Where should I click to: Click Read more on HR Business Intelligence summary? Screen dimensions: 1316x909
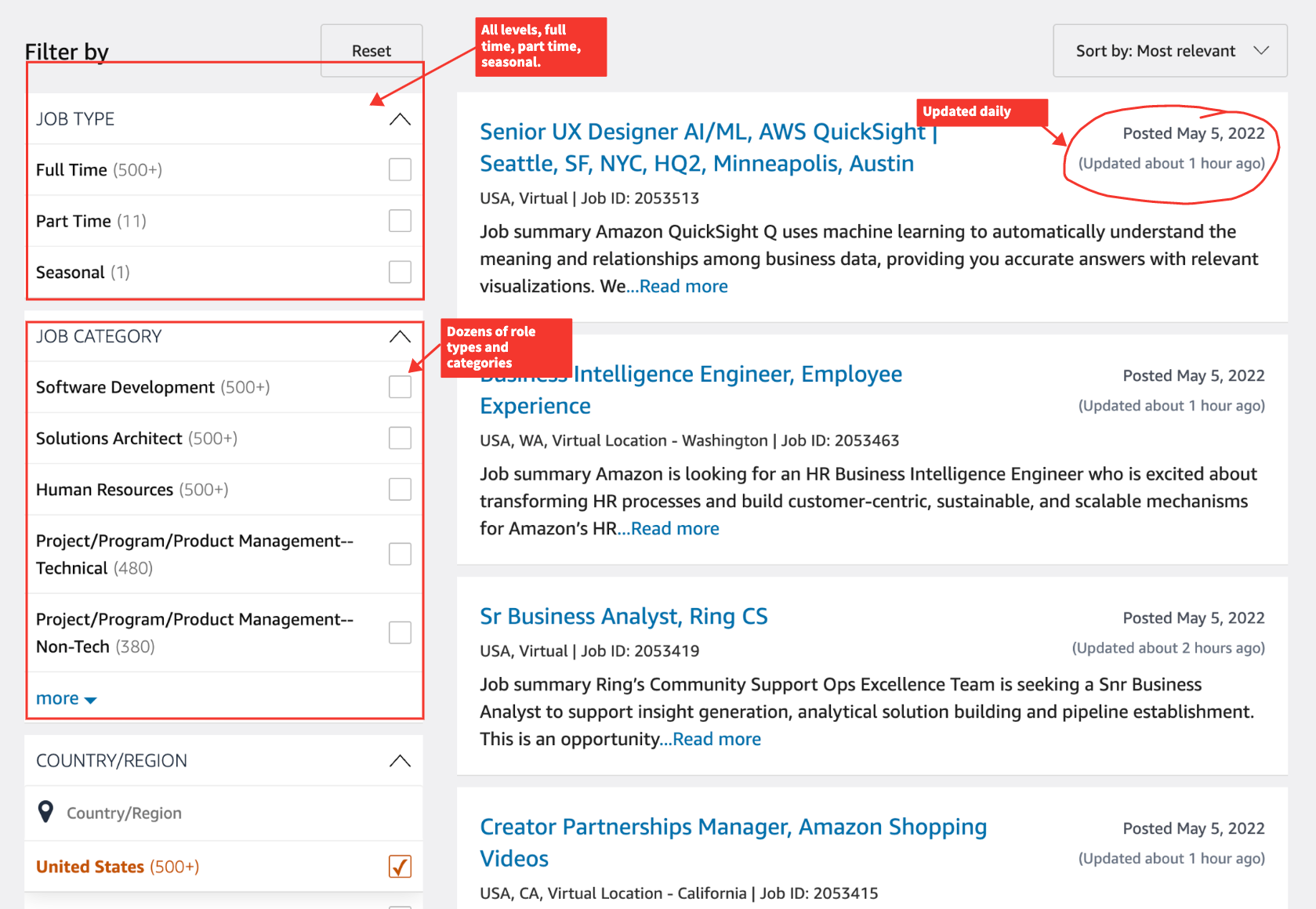[x=675, y=529]
